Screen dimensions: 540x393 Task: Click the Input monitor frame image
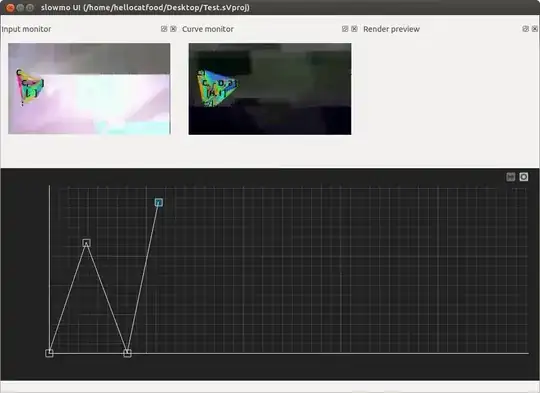tap(89, 89)
